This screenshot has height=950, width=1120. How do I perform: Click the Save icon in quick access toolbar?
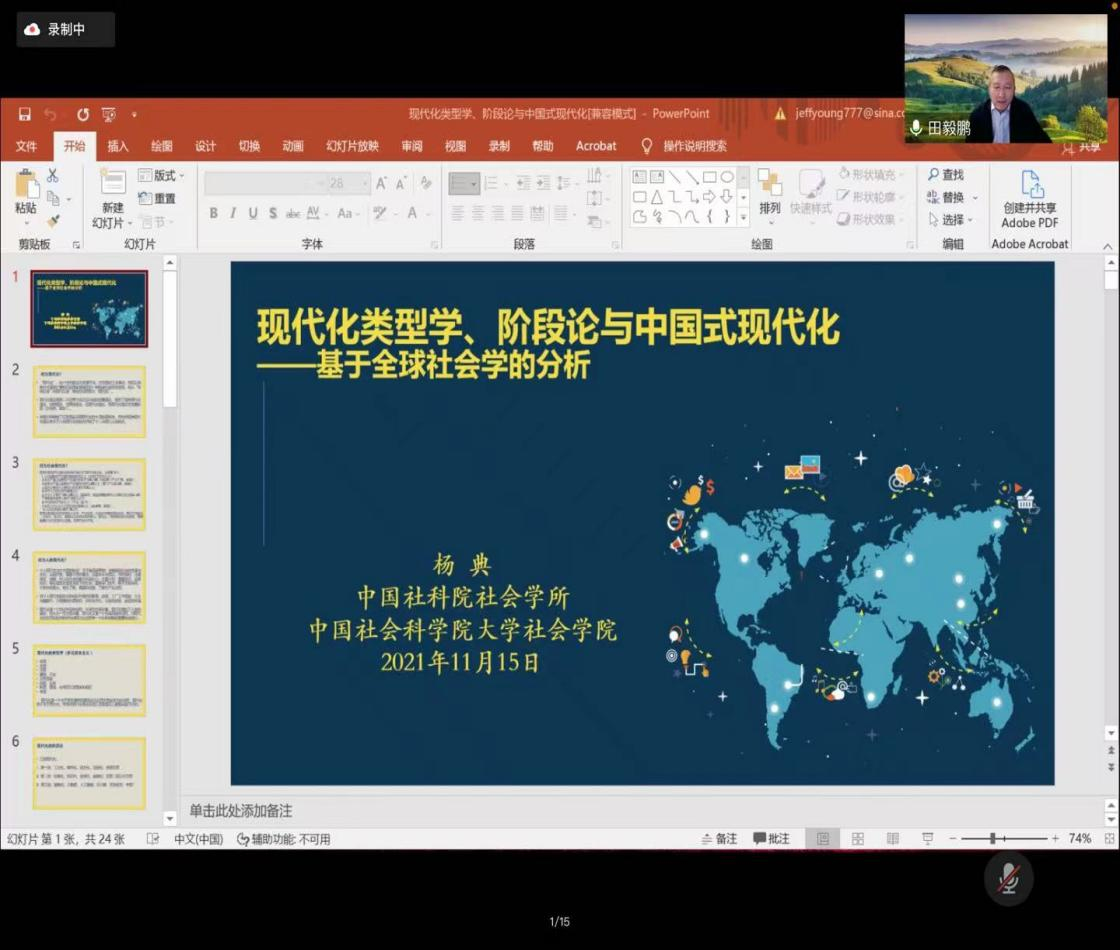tap(24, 114)
